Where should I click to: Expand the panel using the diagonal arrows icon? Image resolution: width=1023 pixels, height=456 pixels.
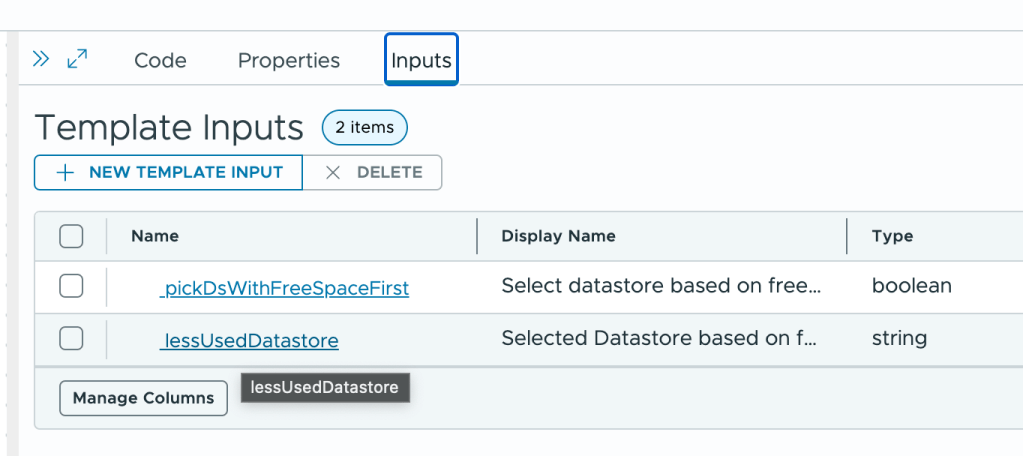[77, 59]
